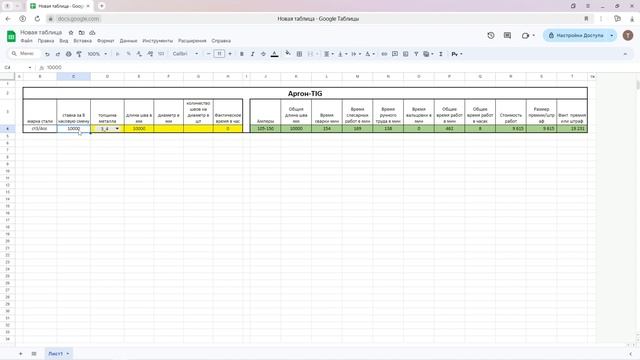Open the Вставка menu
Image resolution: width=640 pixels, height=360 pixels.
click(82, 41)
